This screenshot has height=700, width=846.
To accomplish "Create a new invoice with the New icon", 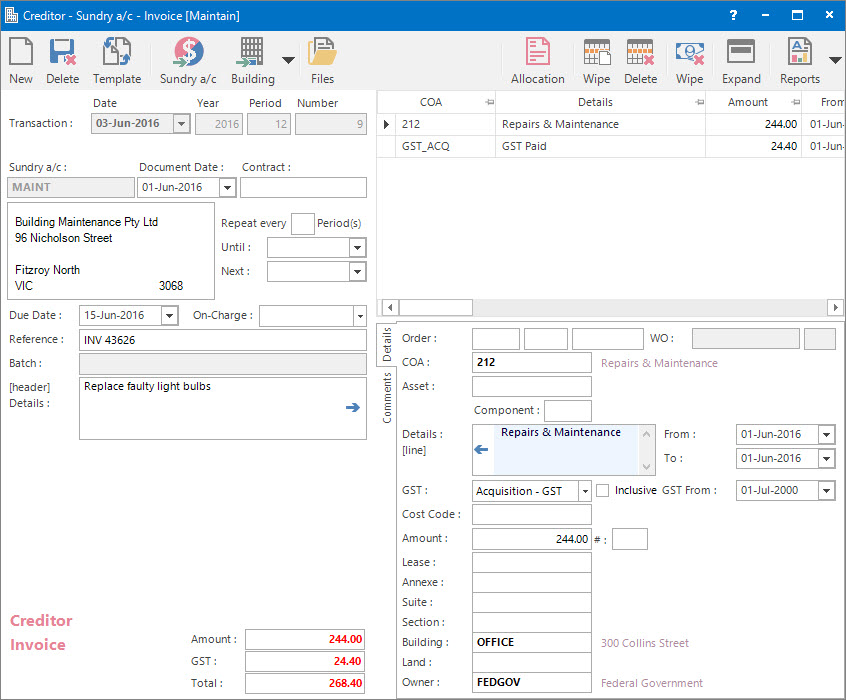I will [20, 58].
